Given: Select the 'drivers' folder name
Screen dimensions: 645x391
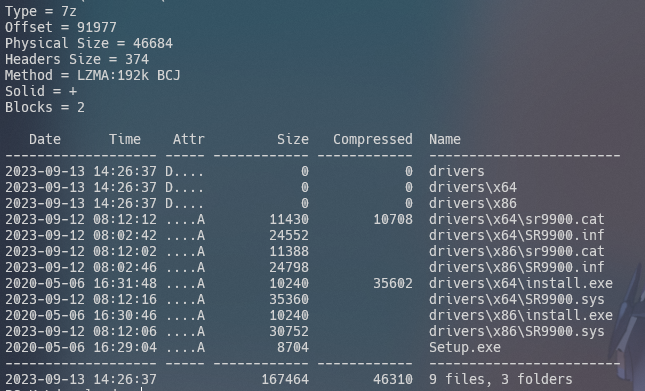Looking at the screenshot, I should (457, 171).
